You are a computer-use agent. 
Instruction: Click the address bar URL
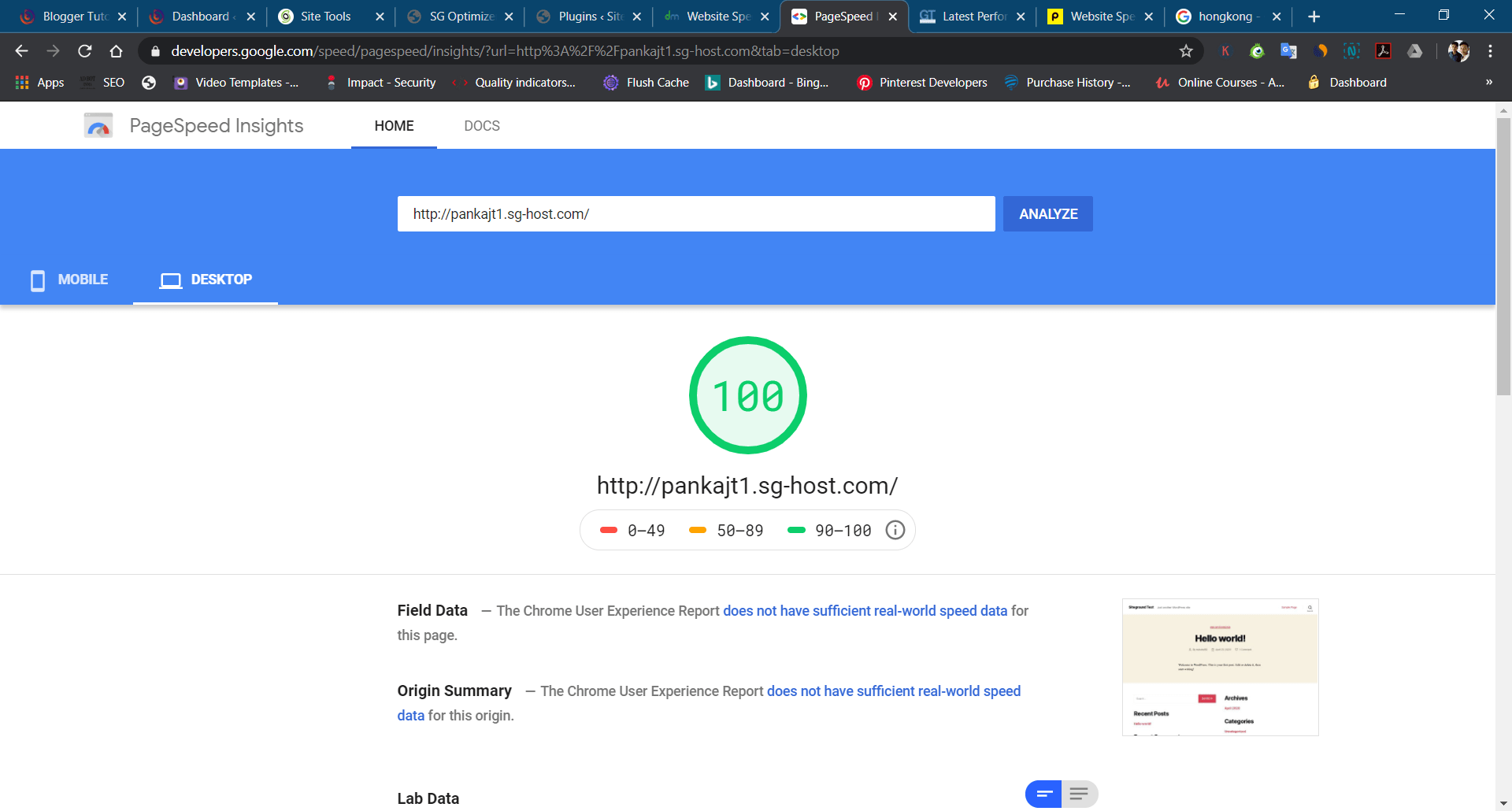click(x=505, y=51)
